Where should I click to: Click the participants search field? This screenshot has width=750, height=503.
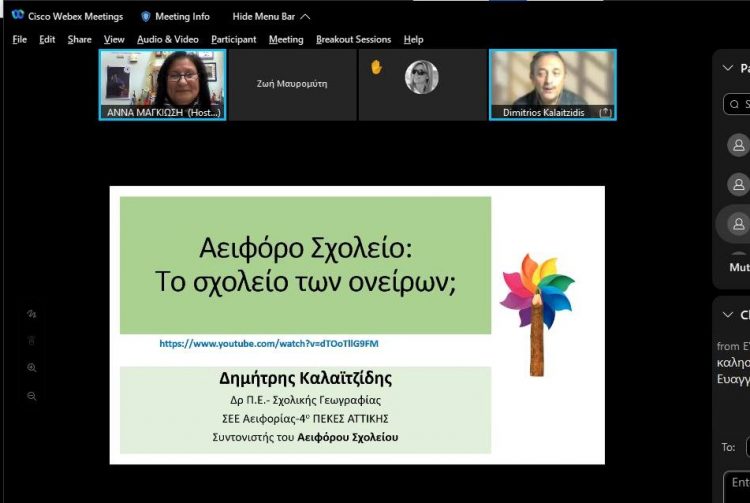[737, 104]
